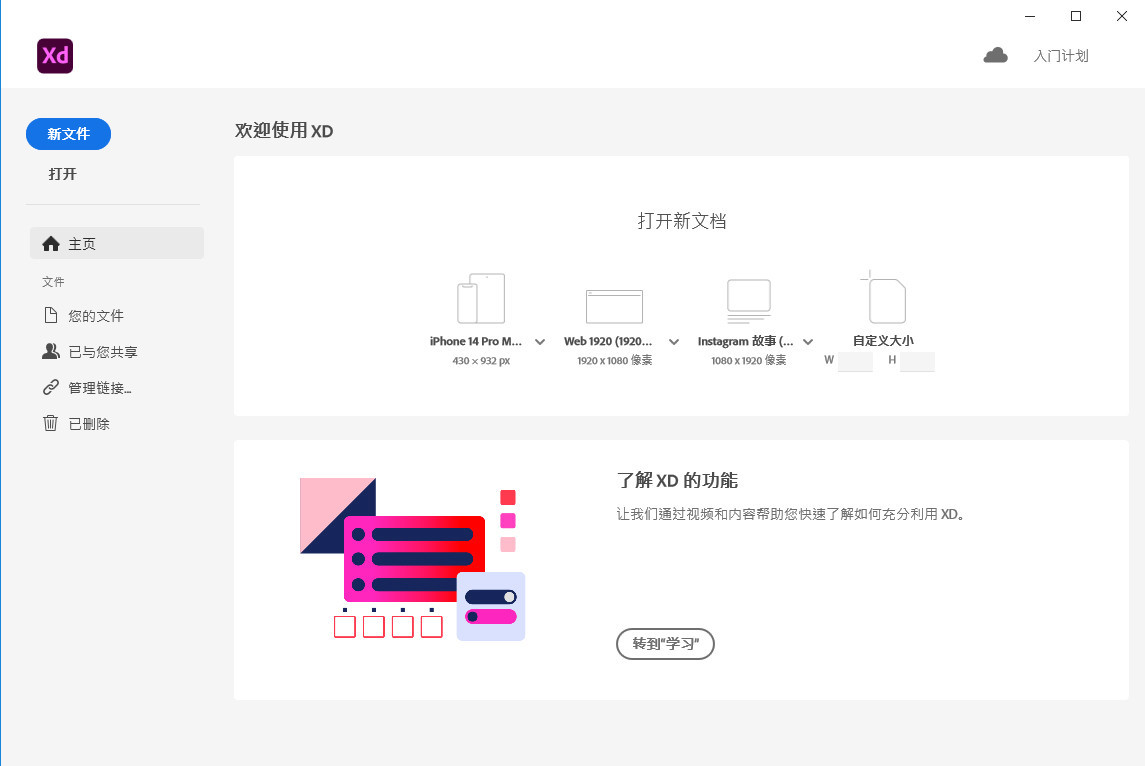Screen dimensions: 1145x766
Task: Click the chain link icon
Action: 50,387
